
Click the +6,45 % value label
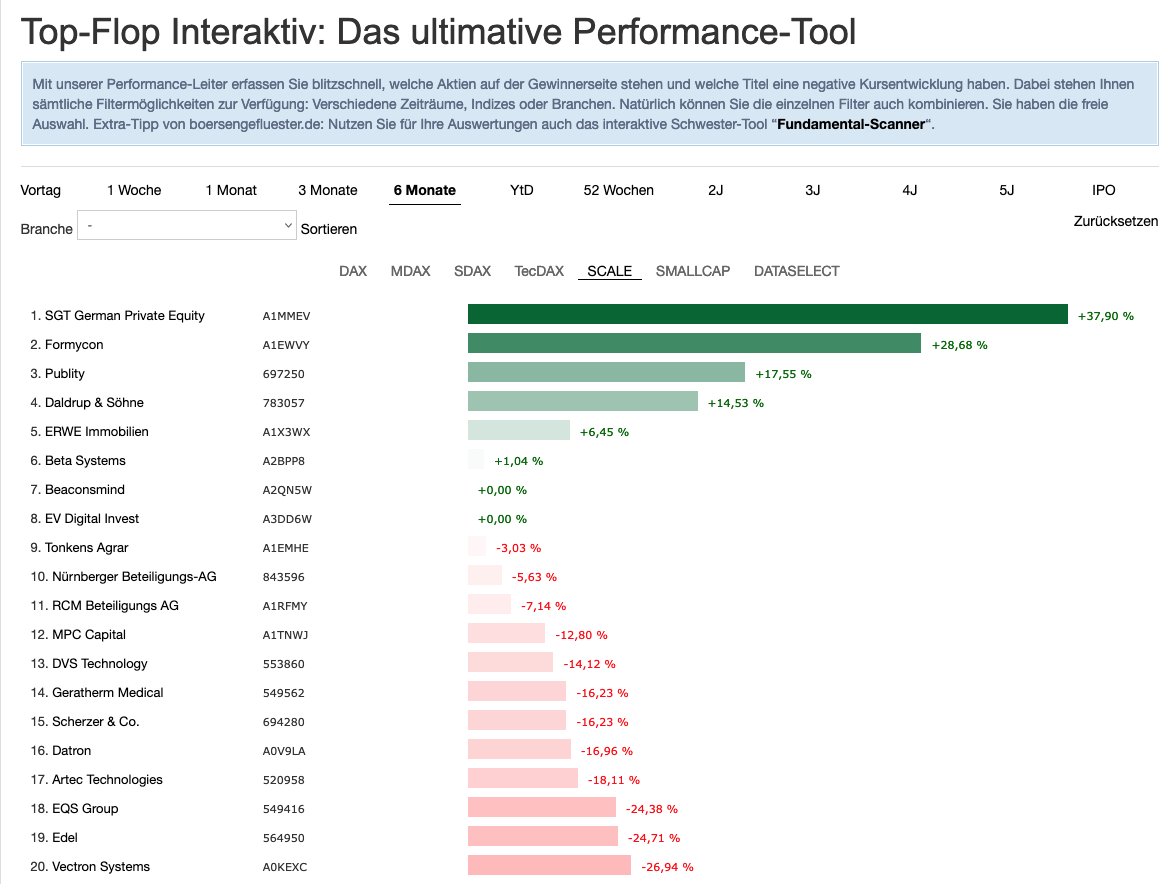pos(604,432)
